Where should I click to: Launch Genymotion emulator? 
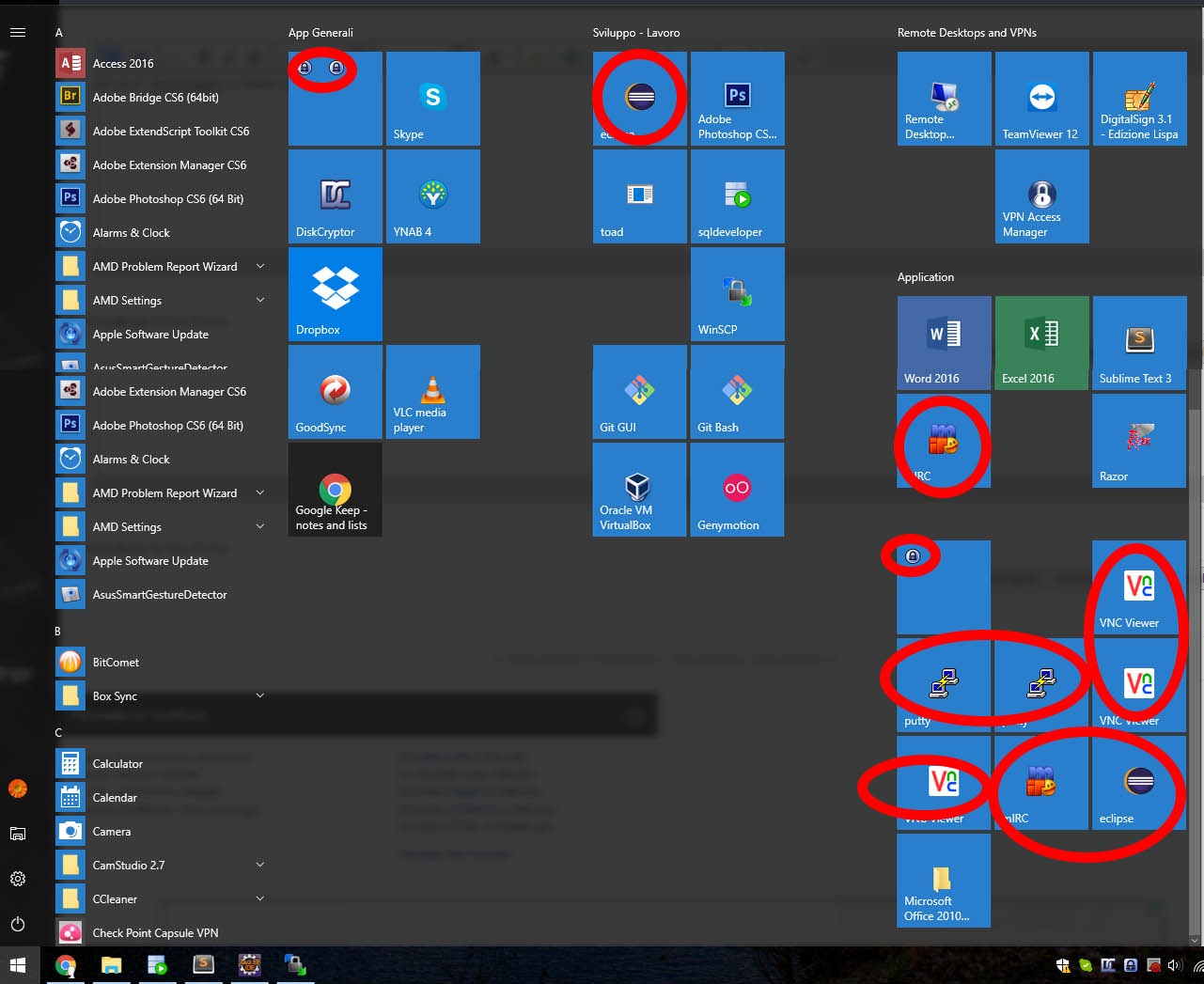click(x=737, y=489)
